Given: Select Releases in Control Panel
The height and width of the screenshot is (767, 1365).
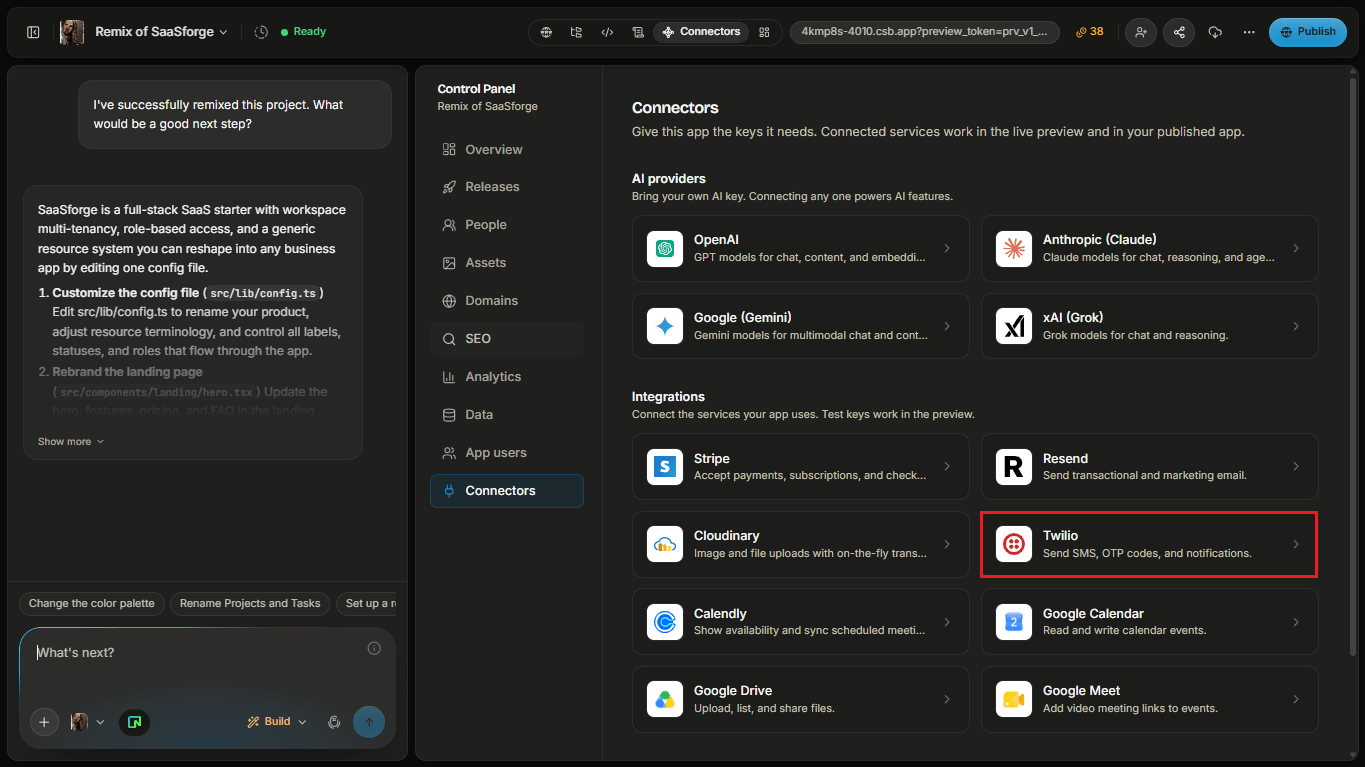Looking at the screenshot, I should (507, 187).
